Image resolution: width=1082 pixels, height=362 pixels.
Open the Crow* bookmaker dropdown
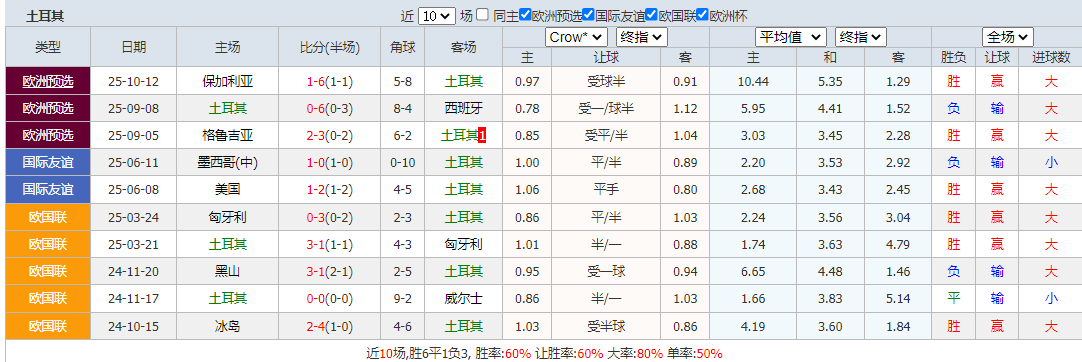click(576, 37)
